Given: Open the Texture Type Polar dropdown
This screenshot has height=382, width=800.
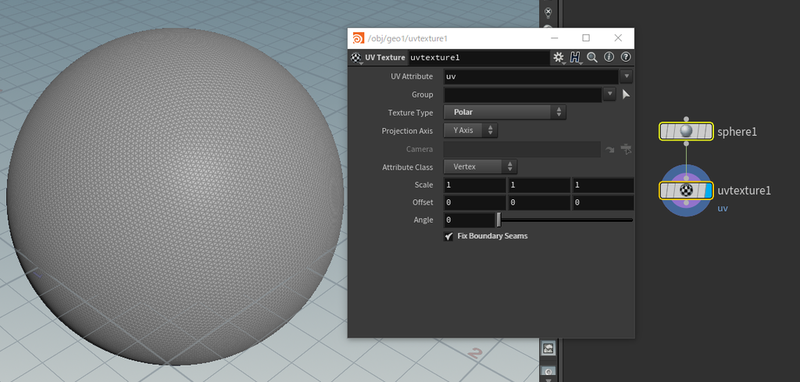Looking at the screenshot, I should [505, 112].
